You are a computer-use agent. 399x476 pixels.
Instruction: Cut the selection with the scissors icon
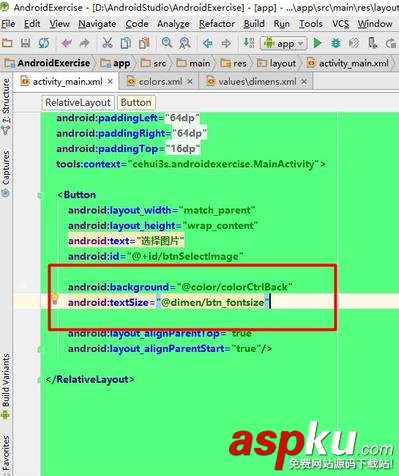[107, 43]
